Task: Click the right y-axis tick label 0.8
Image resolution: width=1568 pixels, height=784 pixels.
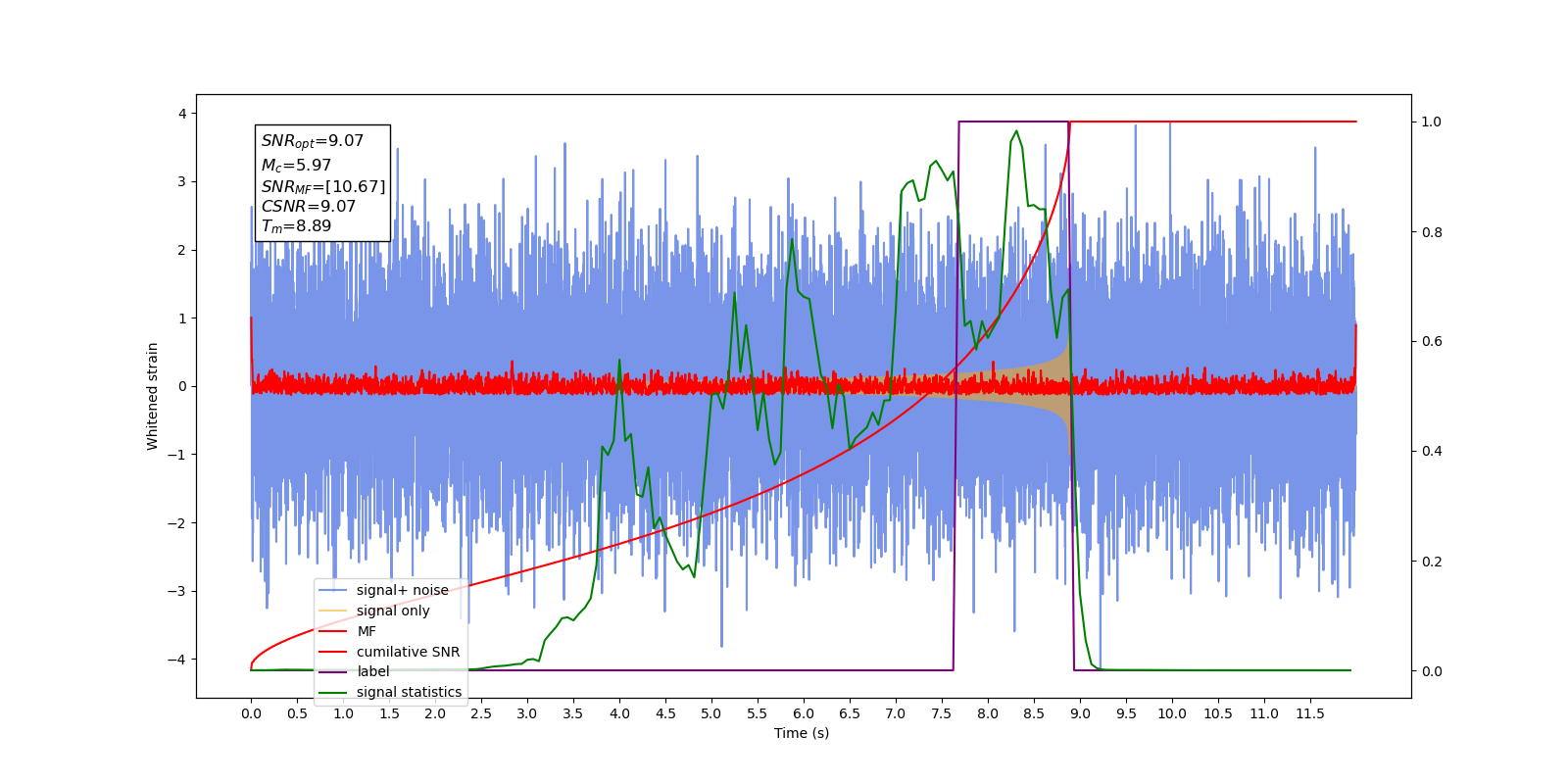Action: point(1432,232)
